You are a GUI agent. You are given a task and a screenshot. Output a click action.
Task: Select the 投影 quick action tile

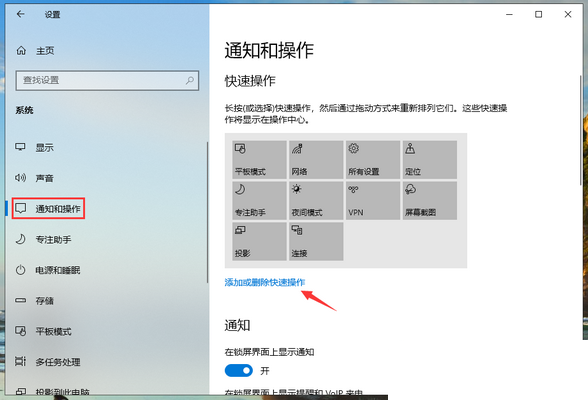click(x=259, y=241)
